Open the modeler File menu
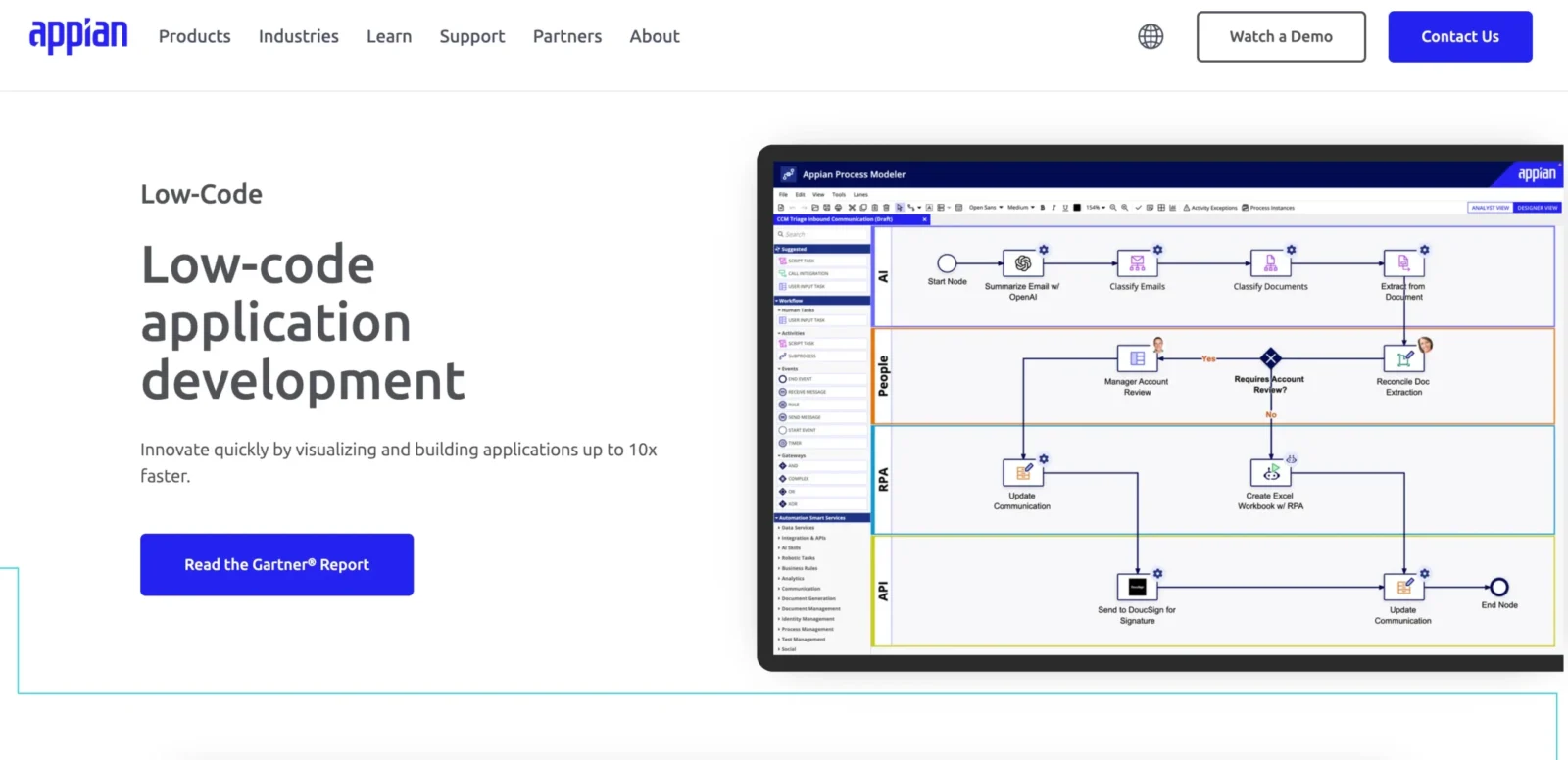The height and width of the screenshot is (760, 1568). [783, 195]
